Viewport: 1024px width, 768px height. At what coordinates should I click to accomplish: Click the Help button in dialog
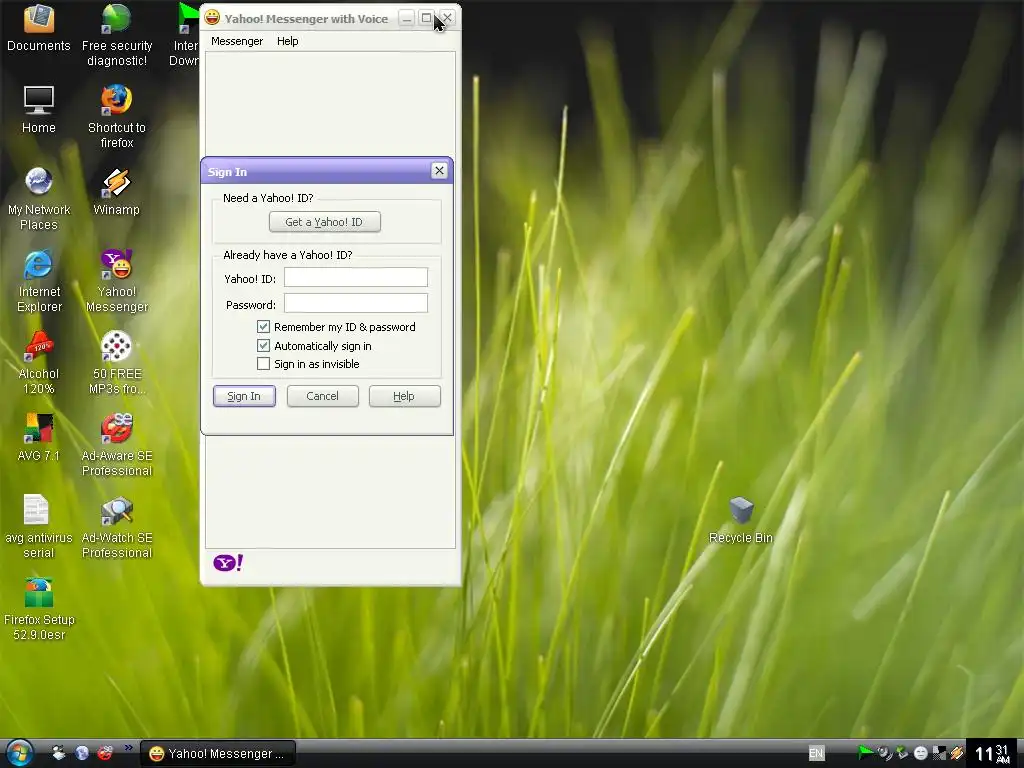[404, 396]
